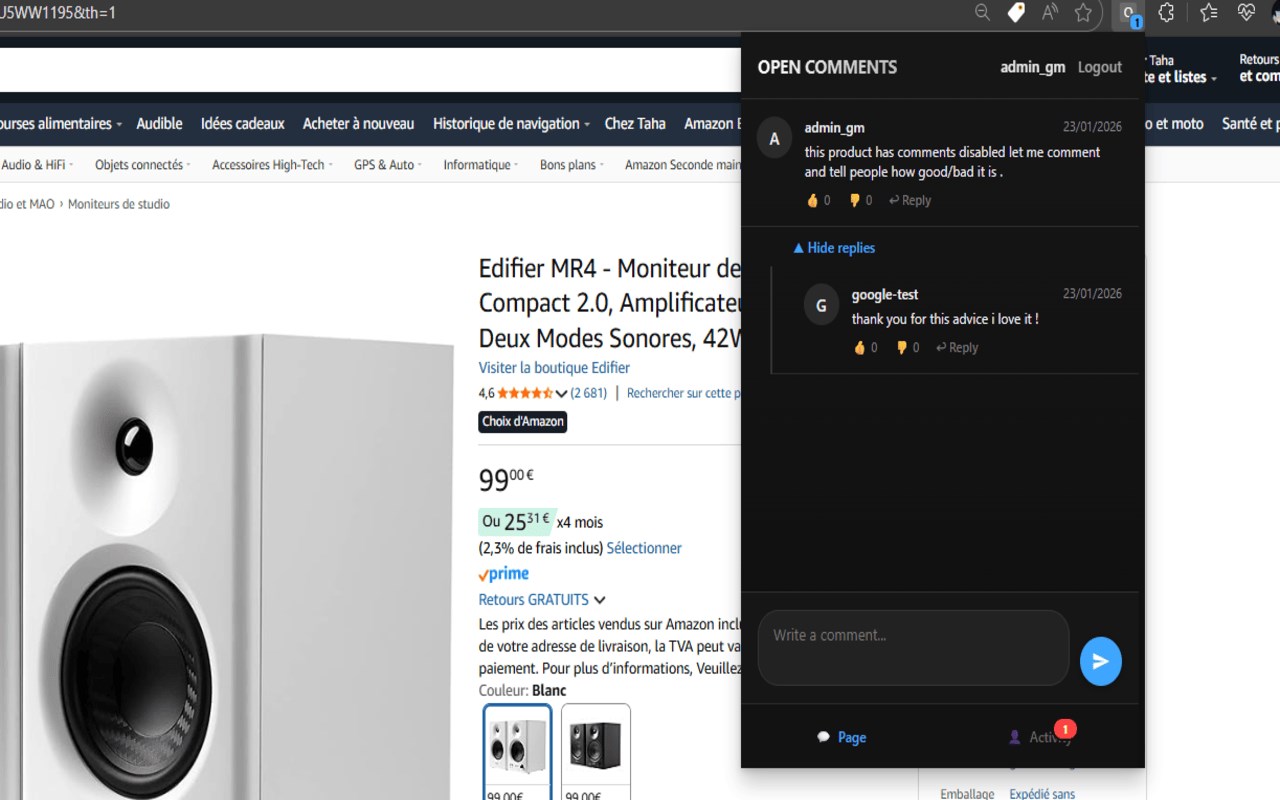Click the zoom magnifier icon in address bar
This screenshot has height=800, width=1280.
coord(982,13)
